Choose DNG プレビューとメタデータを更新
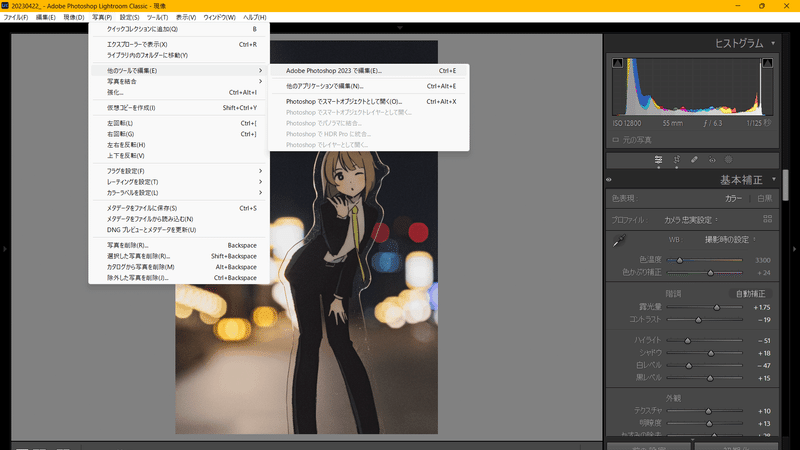 [179, 230]
